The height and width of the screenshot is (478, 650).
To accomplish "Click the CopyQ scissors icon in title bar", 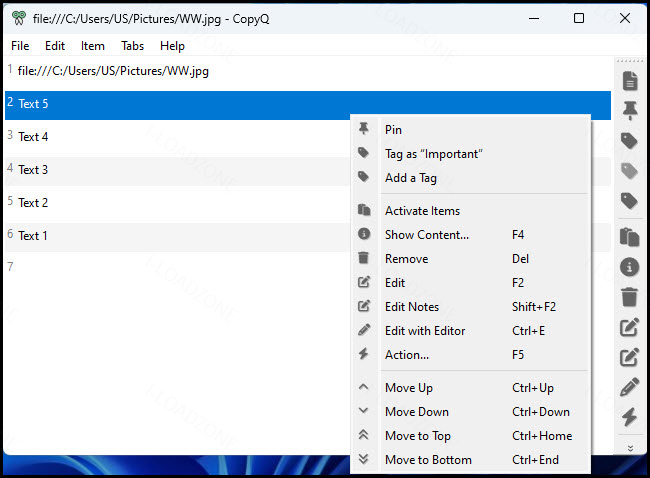I will pos(19,18).
